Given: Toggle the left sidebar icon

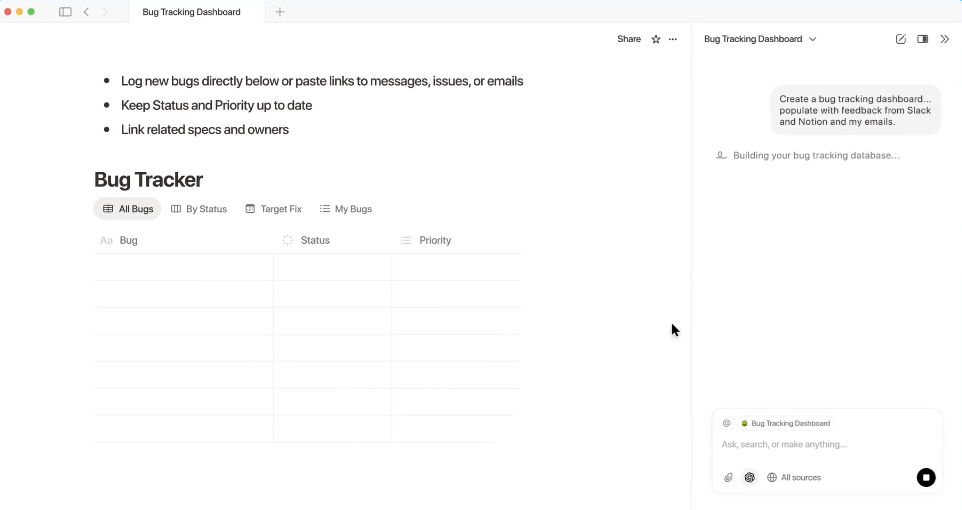Looking at the screenshot, I should coord(65,12).
